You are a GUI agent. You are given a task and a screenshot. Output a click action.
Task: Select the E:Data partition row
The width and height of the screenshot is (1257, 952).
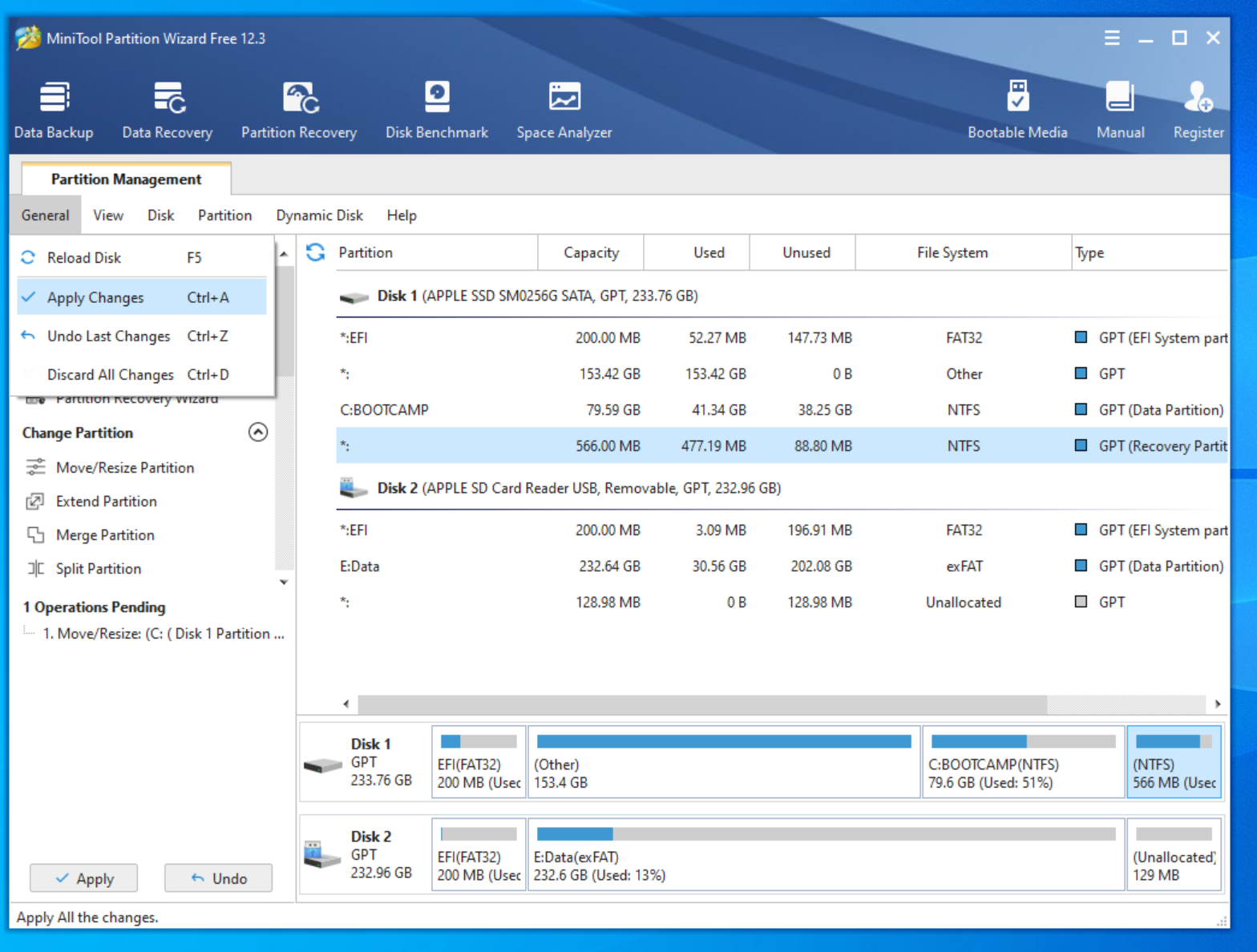[x=782, y=566]
